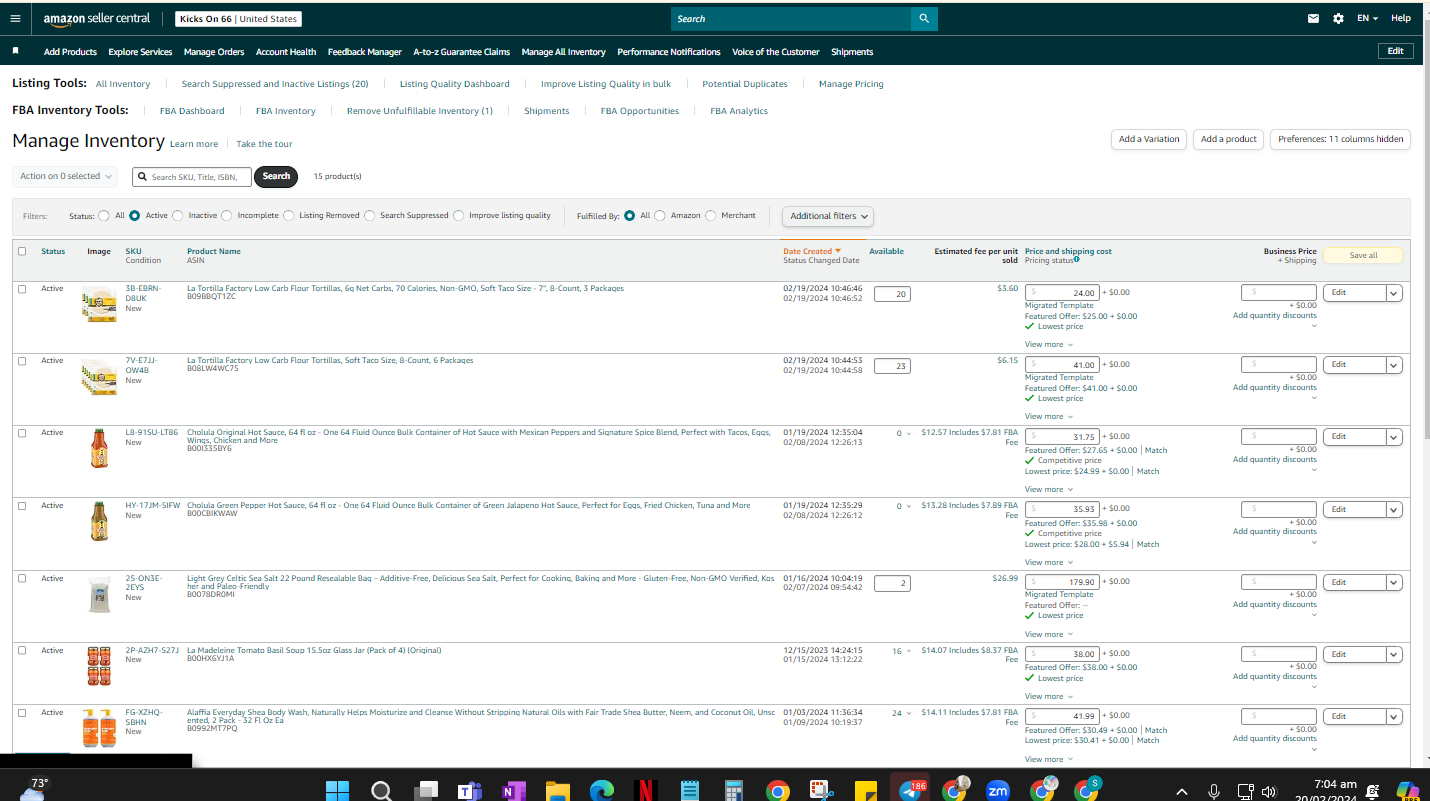The height and width of the screenshot is (801, 1430).
Task: Click the price field showing 179.90
Action: click(x=1062, y=581)
